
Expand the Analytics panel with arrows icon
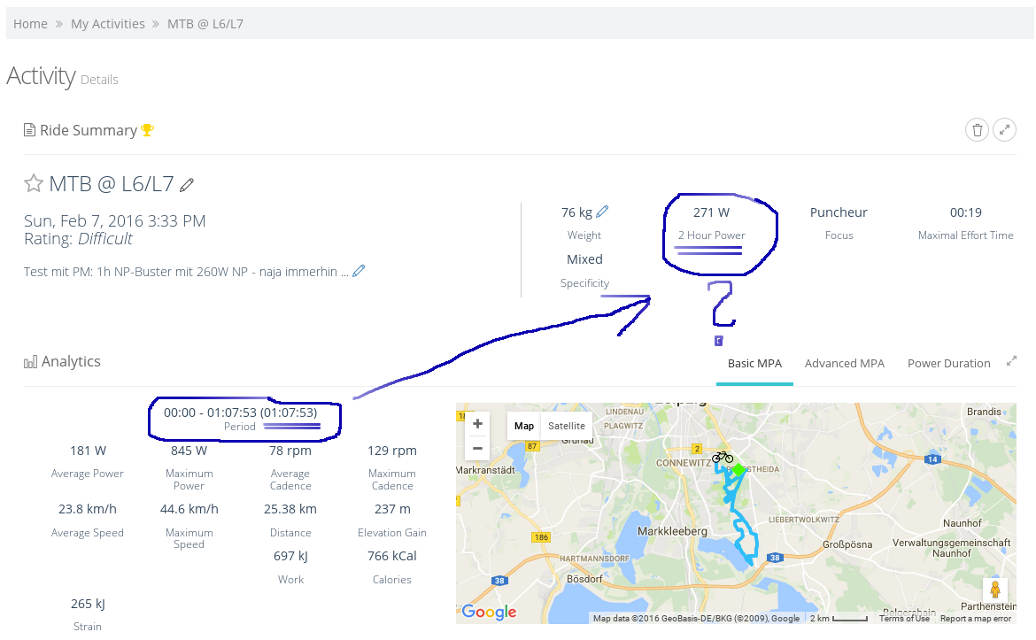click(x=1011, y=362)
